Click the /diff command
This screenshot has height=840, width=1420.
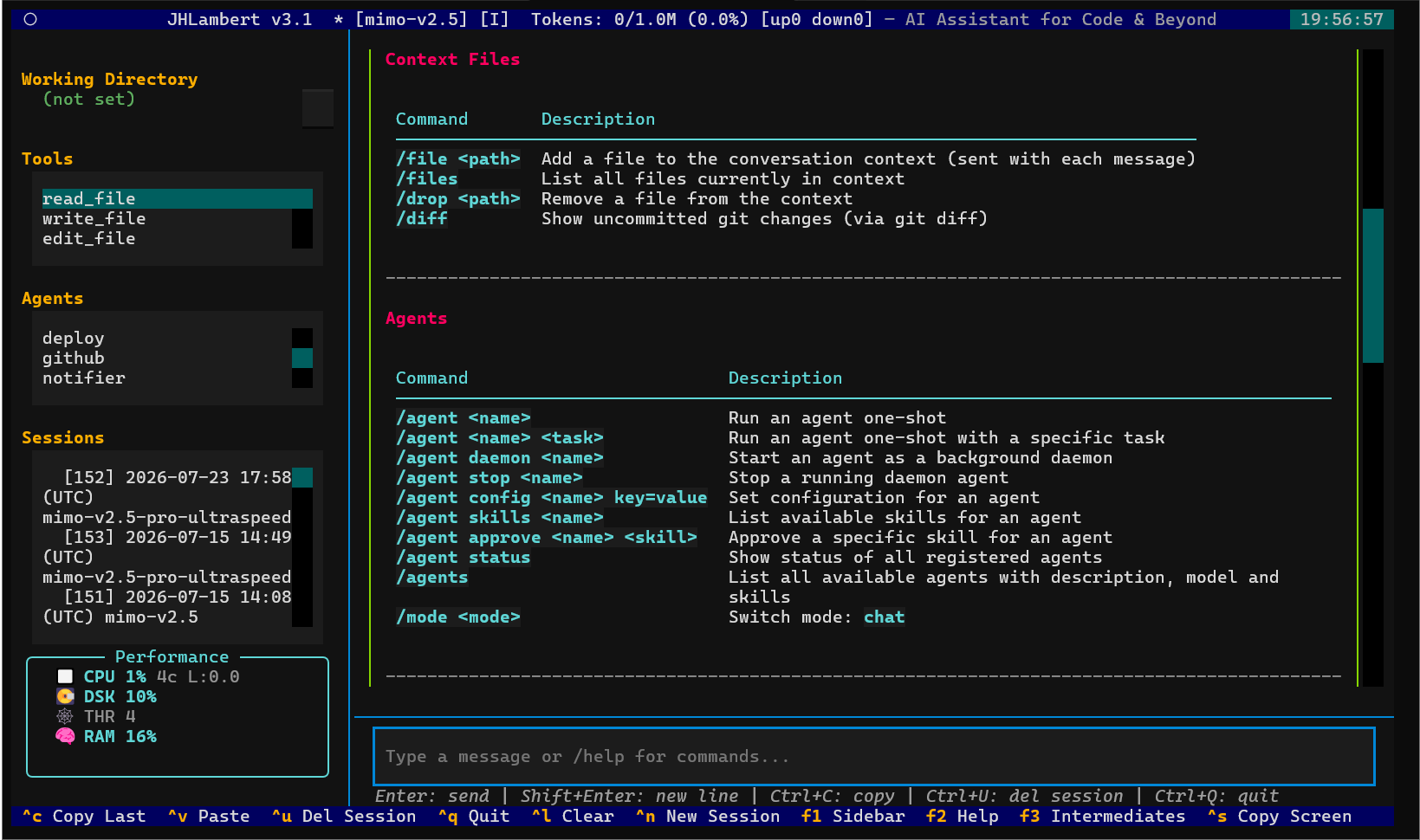click(x=422, y=218)
